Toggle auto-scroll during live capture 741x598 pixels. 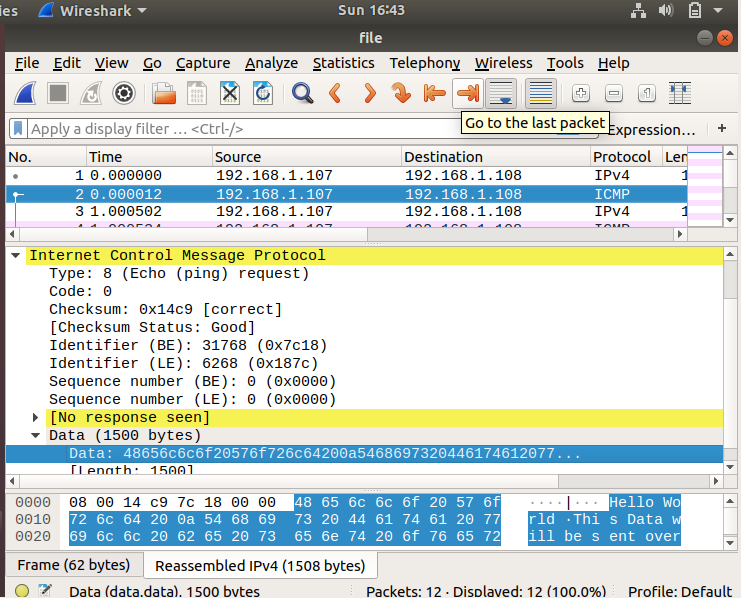pos(501,94)
